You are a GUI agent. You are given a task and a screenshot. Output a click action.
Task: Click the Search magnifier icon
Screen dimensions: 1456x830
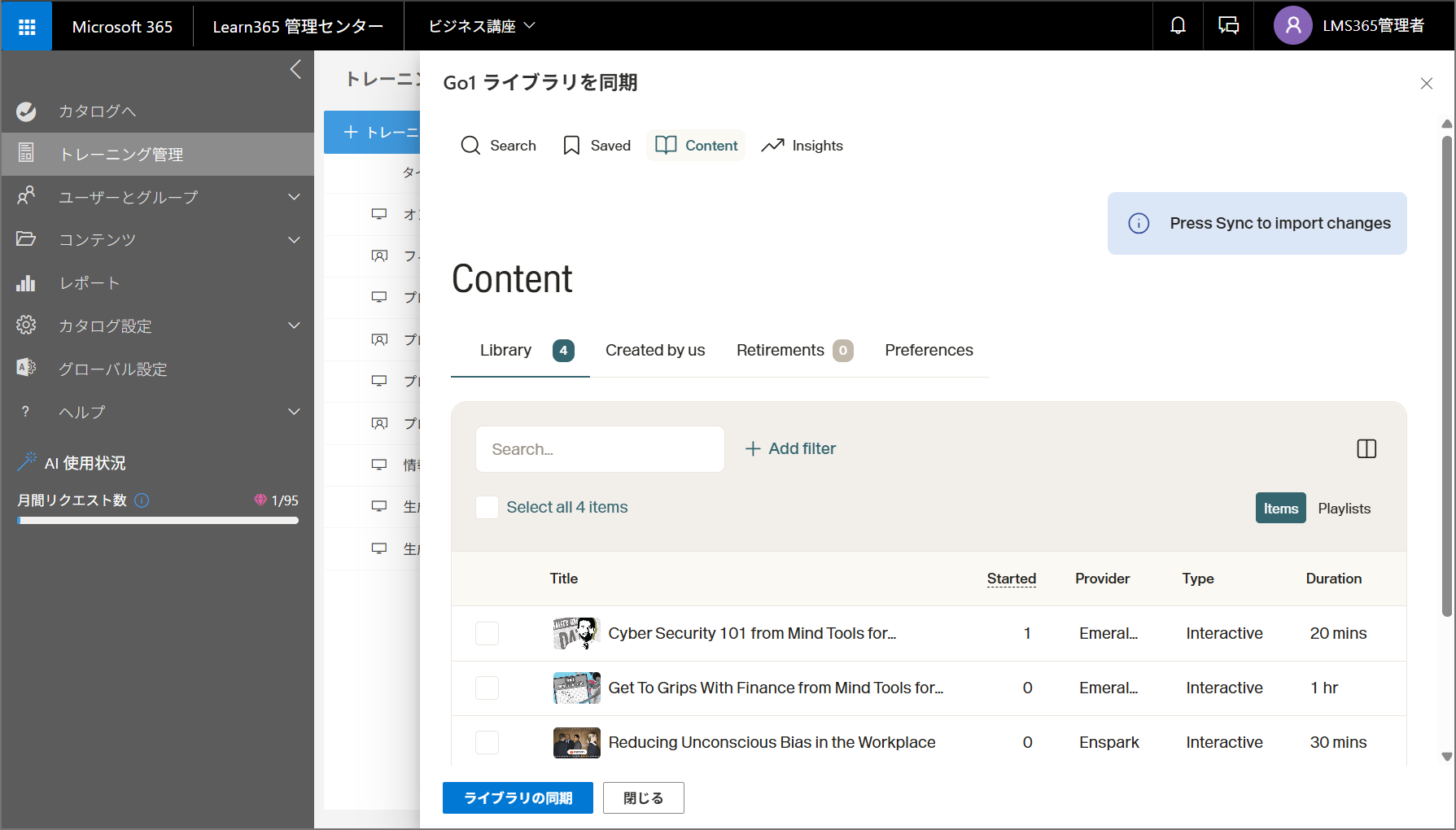[470, 146]
